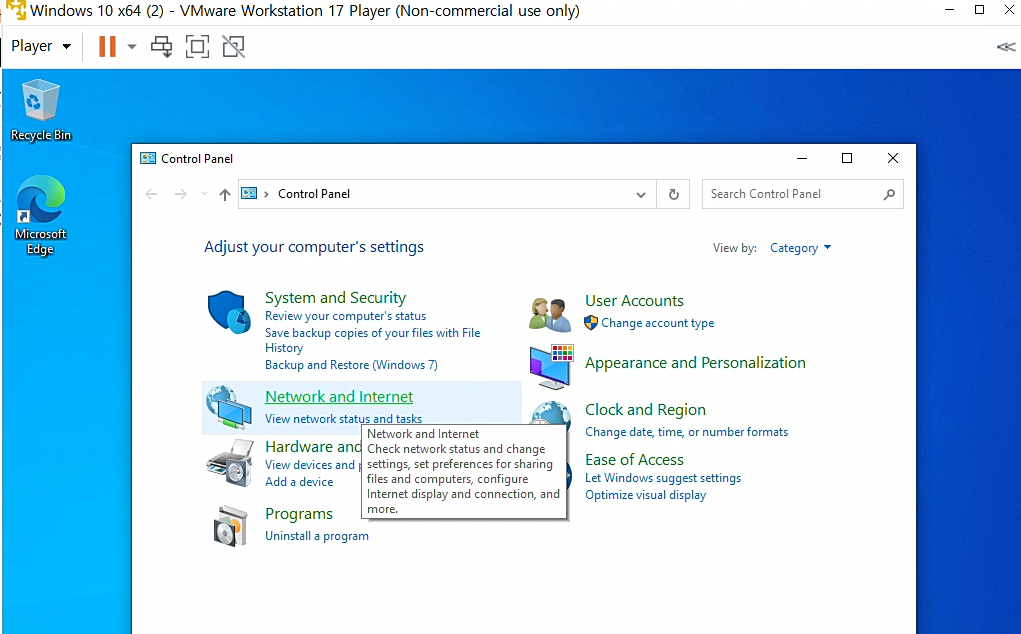Select the Microsoft Edge desktop shortcut

tap(40, 215)
